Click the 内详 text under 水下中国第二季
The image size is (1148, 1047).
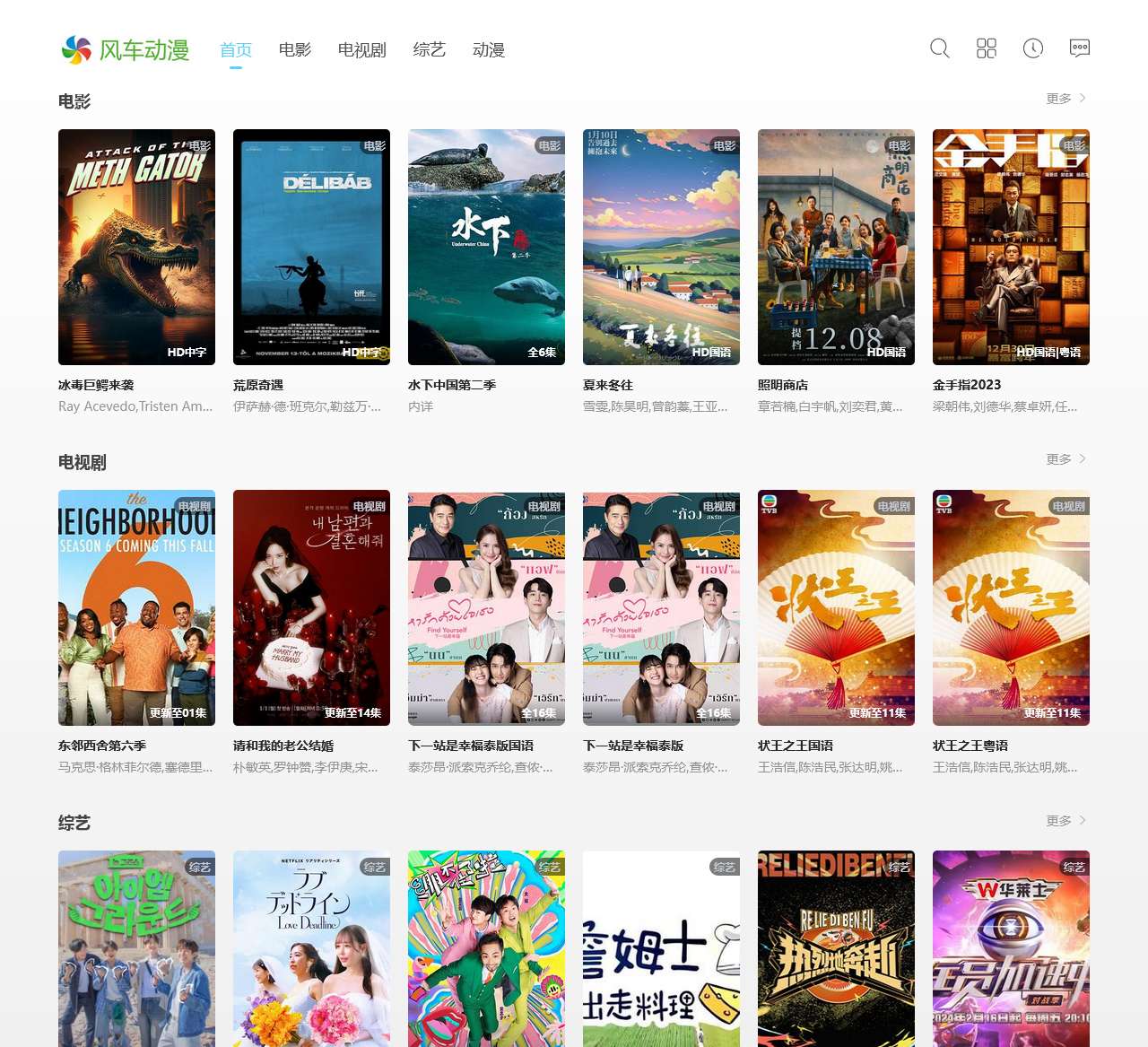421,406
